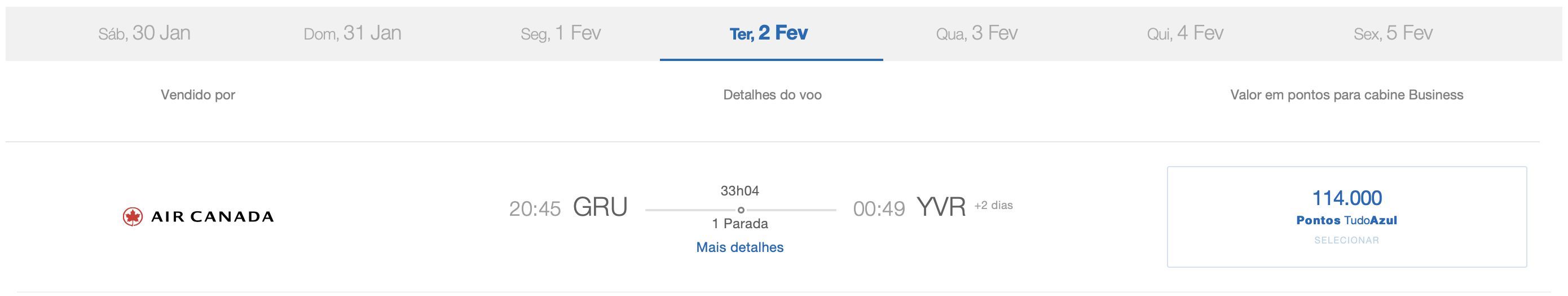Click the 20:45 departure time
This screenshot has height=296, width=1568.
[535, 209]
